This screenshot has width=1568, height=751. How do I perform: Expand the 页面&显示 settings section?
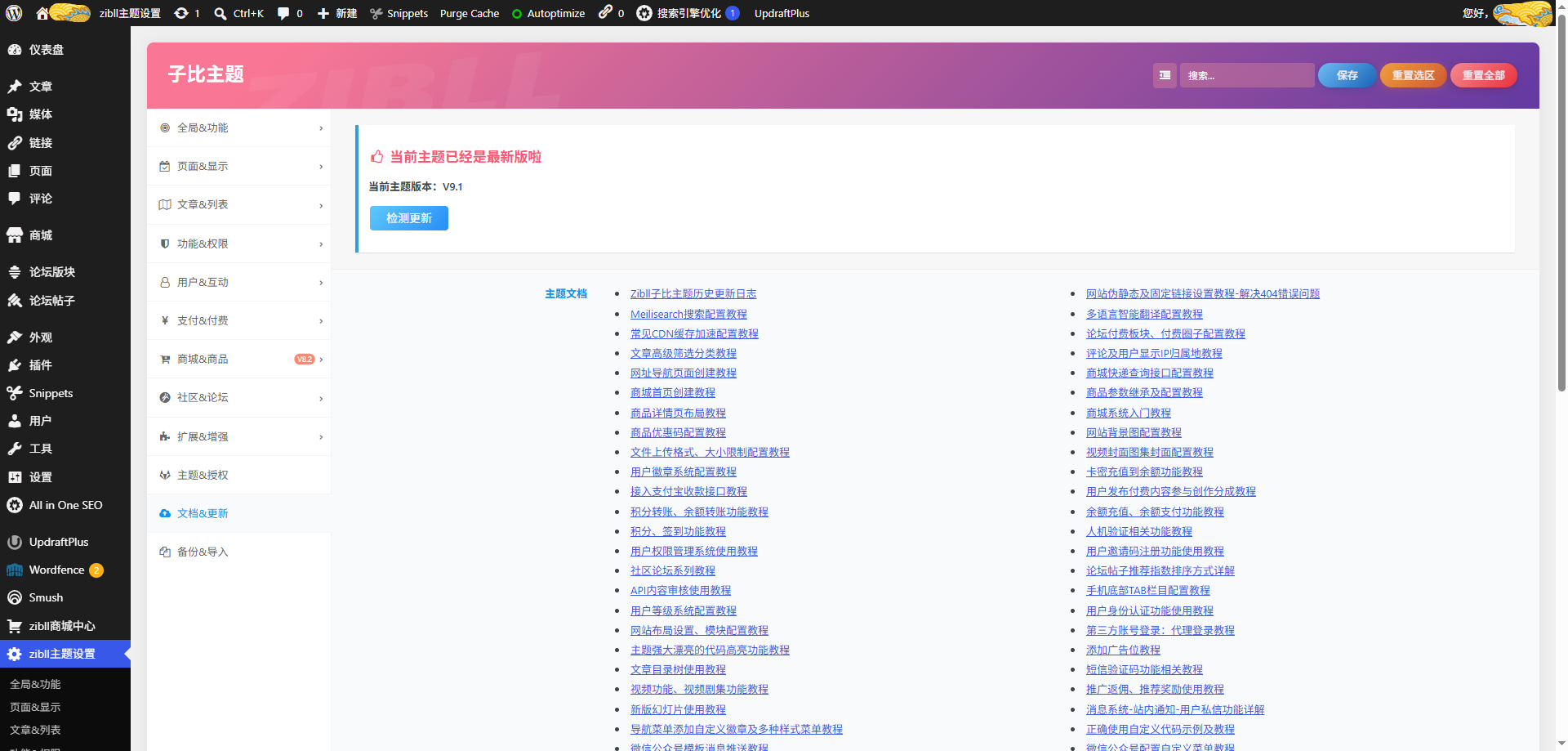238,167
